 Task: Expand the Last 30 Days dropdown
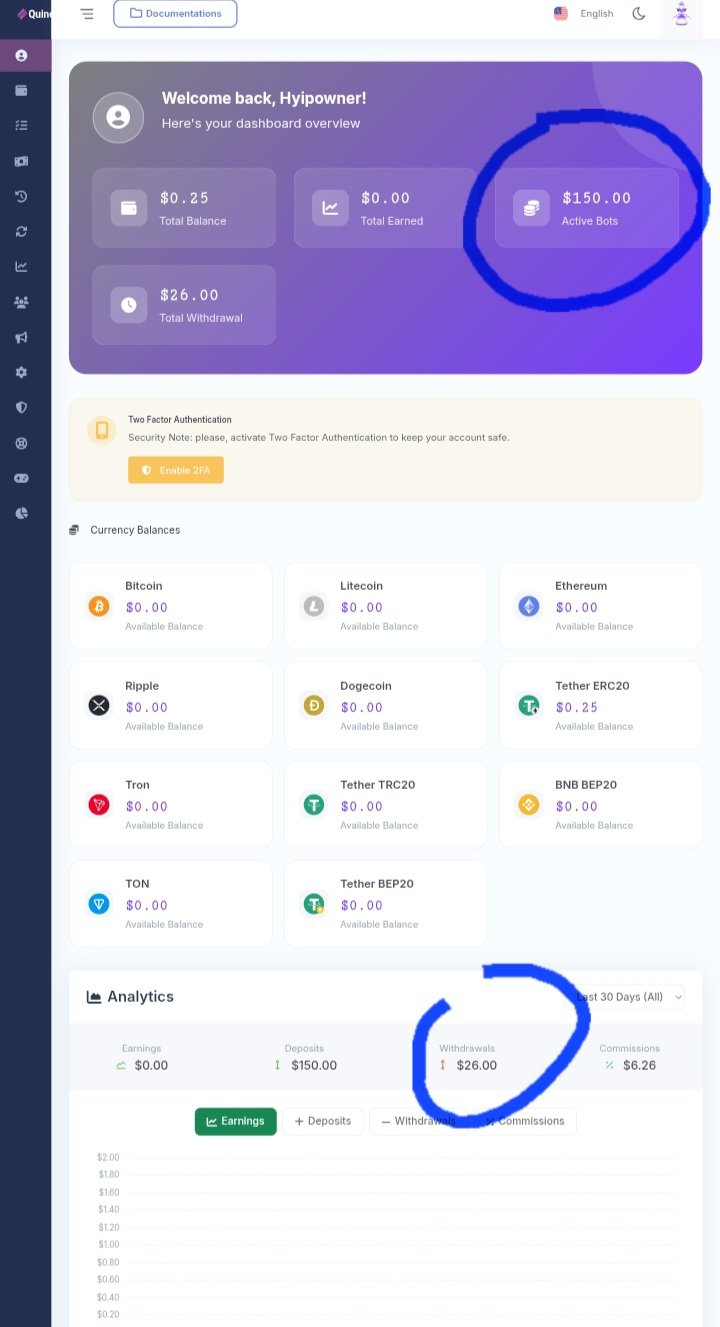pyautogui.click(x=629, y=997)
